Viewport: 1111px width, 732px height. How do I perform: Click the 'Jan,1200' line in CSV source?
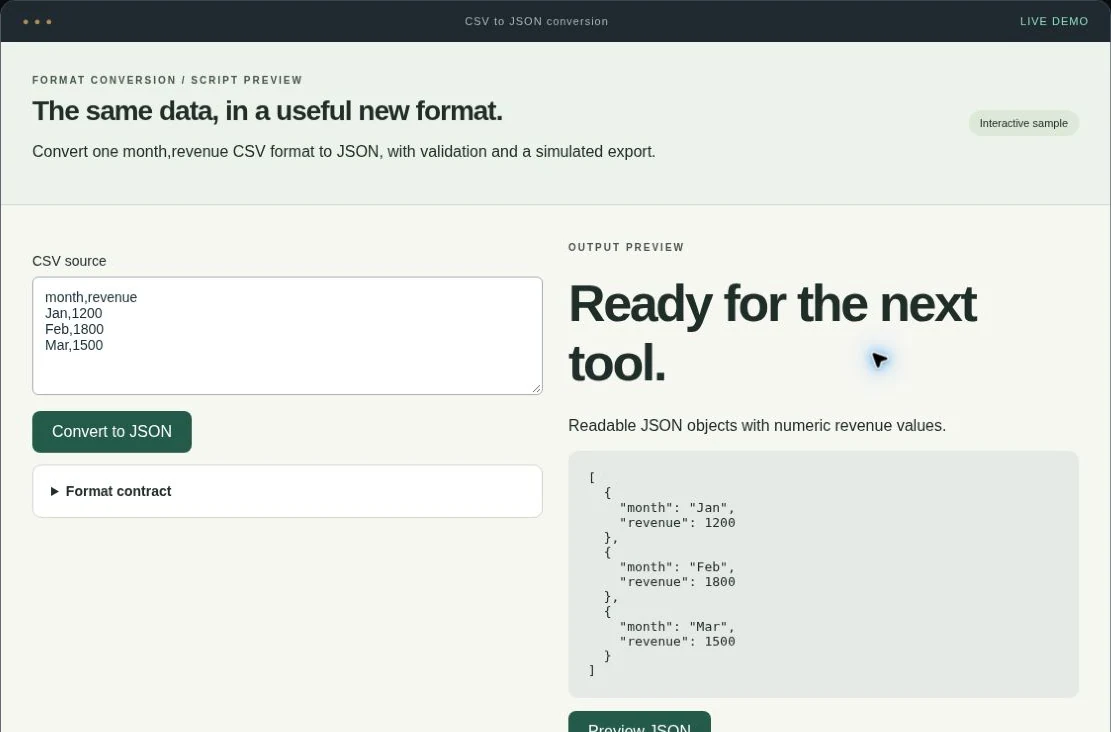74,313
